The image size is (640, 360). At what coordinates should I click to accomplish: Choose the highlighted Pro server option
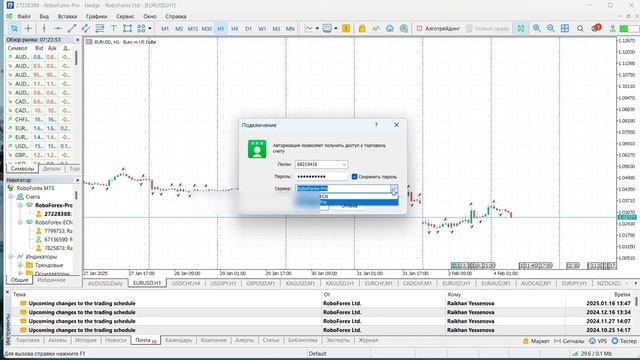(x=346, y=202)
